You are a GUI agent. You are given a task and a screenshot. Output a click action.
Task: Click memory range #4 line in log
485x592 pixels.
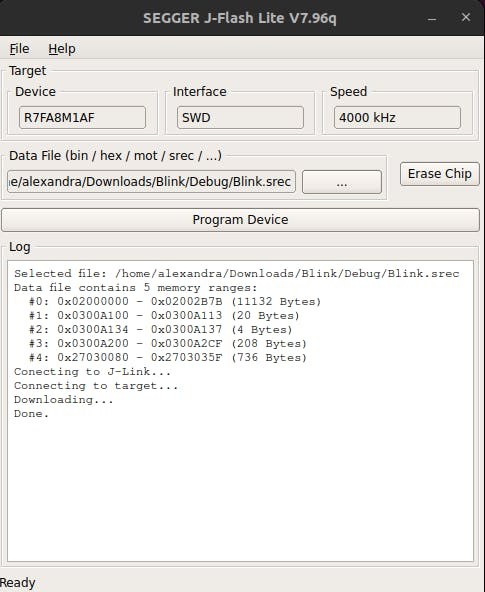pos(168,358)
